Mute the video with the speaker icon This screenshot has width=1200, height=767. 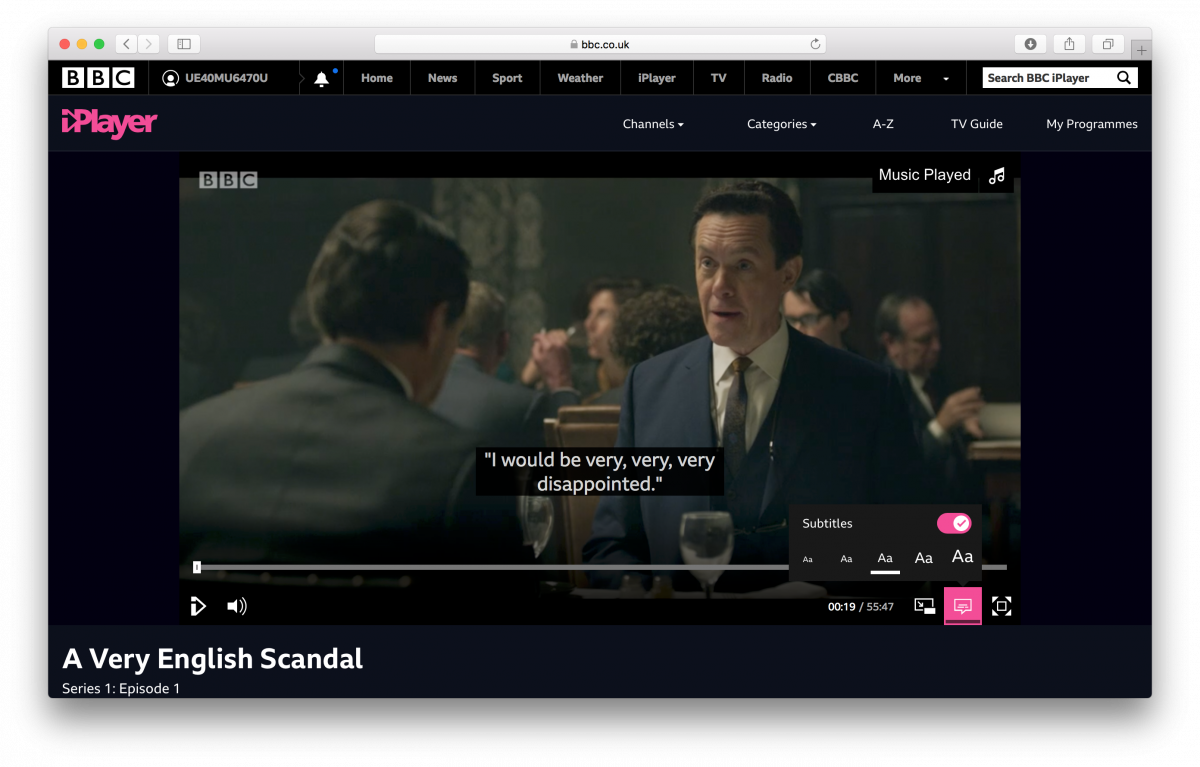pos(237,606)
